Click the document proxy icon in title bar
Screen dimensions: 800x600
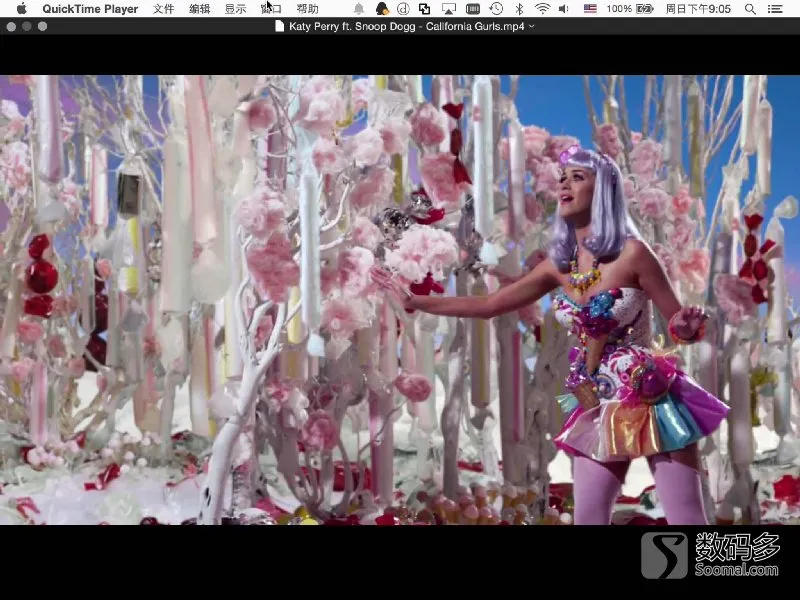[x=280, y=26]
